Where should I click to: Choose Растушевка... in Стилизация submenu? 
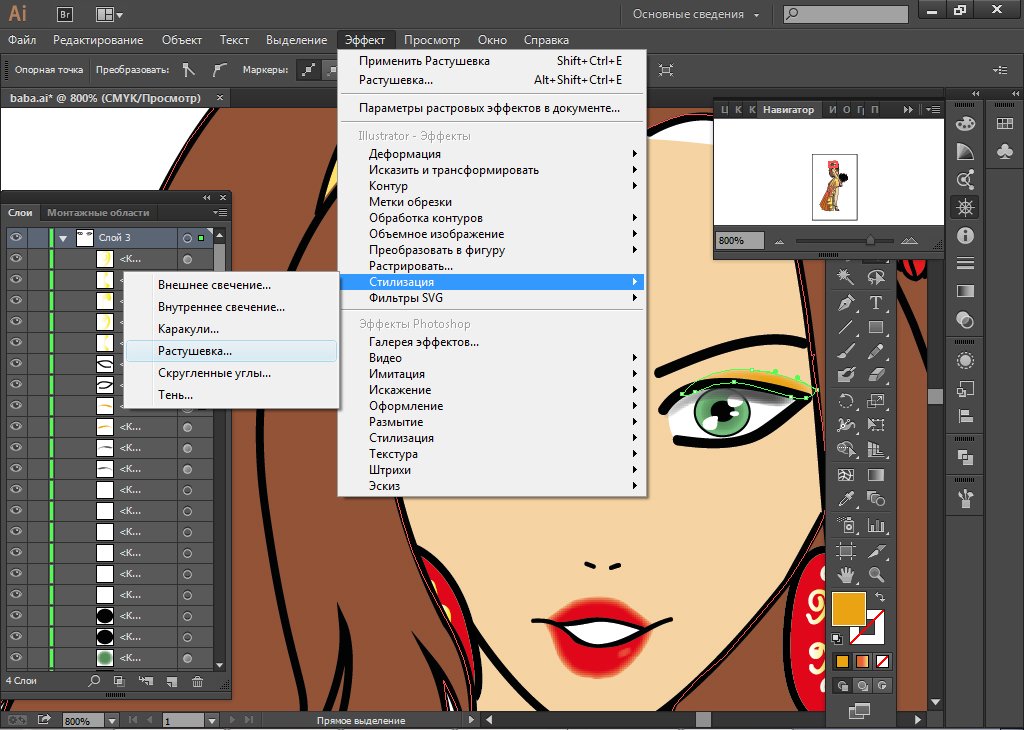coord(231,351)
